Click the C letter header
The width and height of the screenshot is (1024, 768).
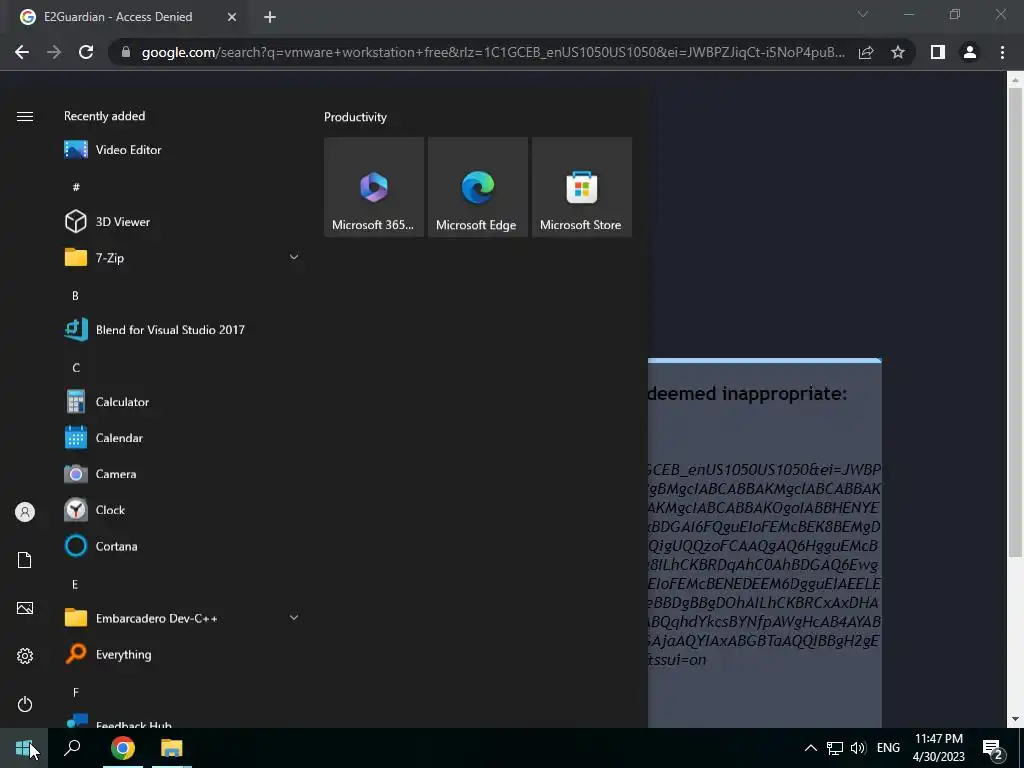[76, 368]
